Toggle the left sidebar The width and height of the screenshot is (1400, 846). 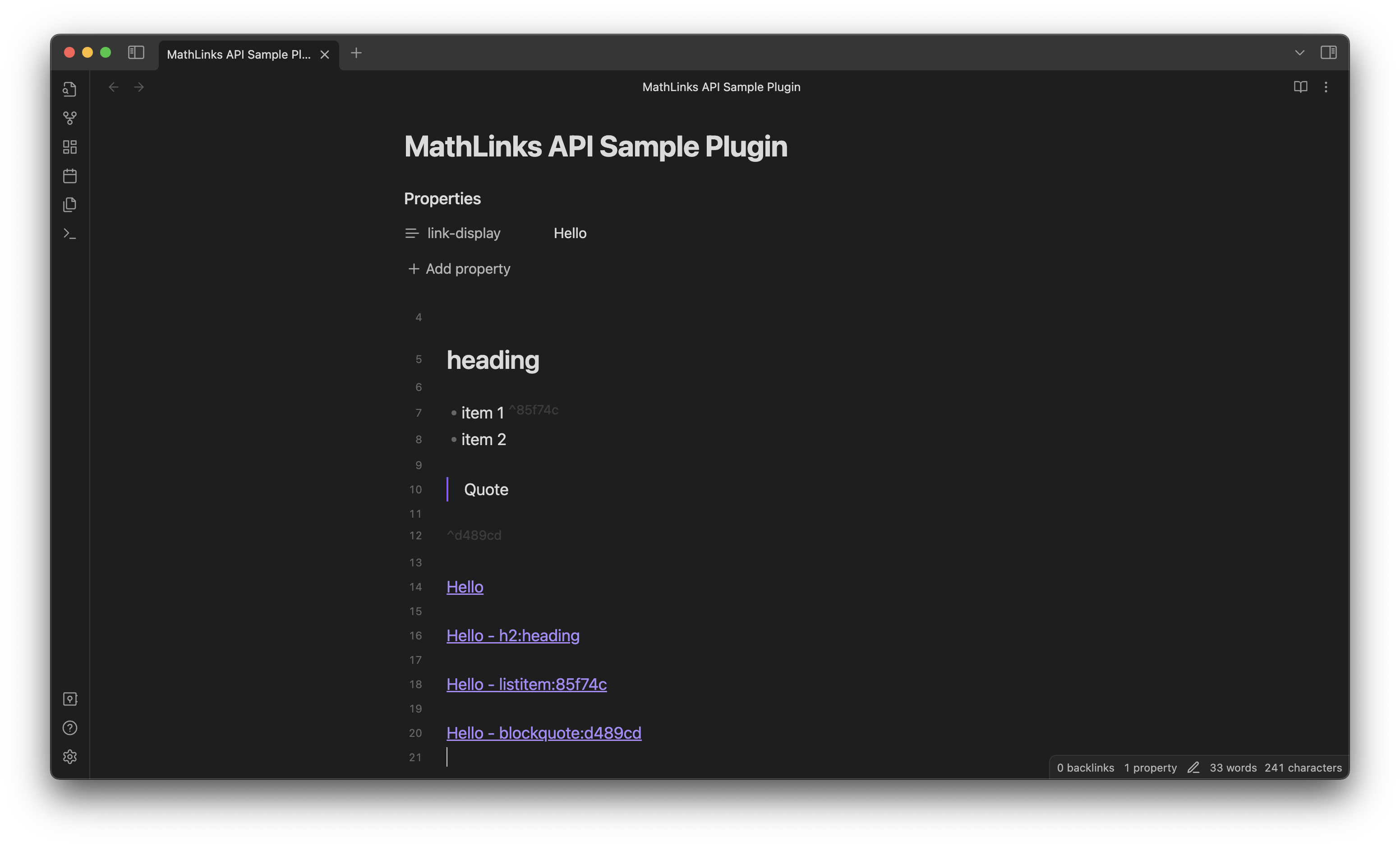pyautogui.click(x=136, y=52)
